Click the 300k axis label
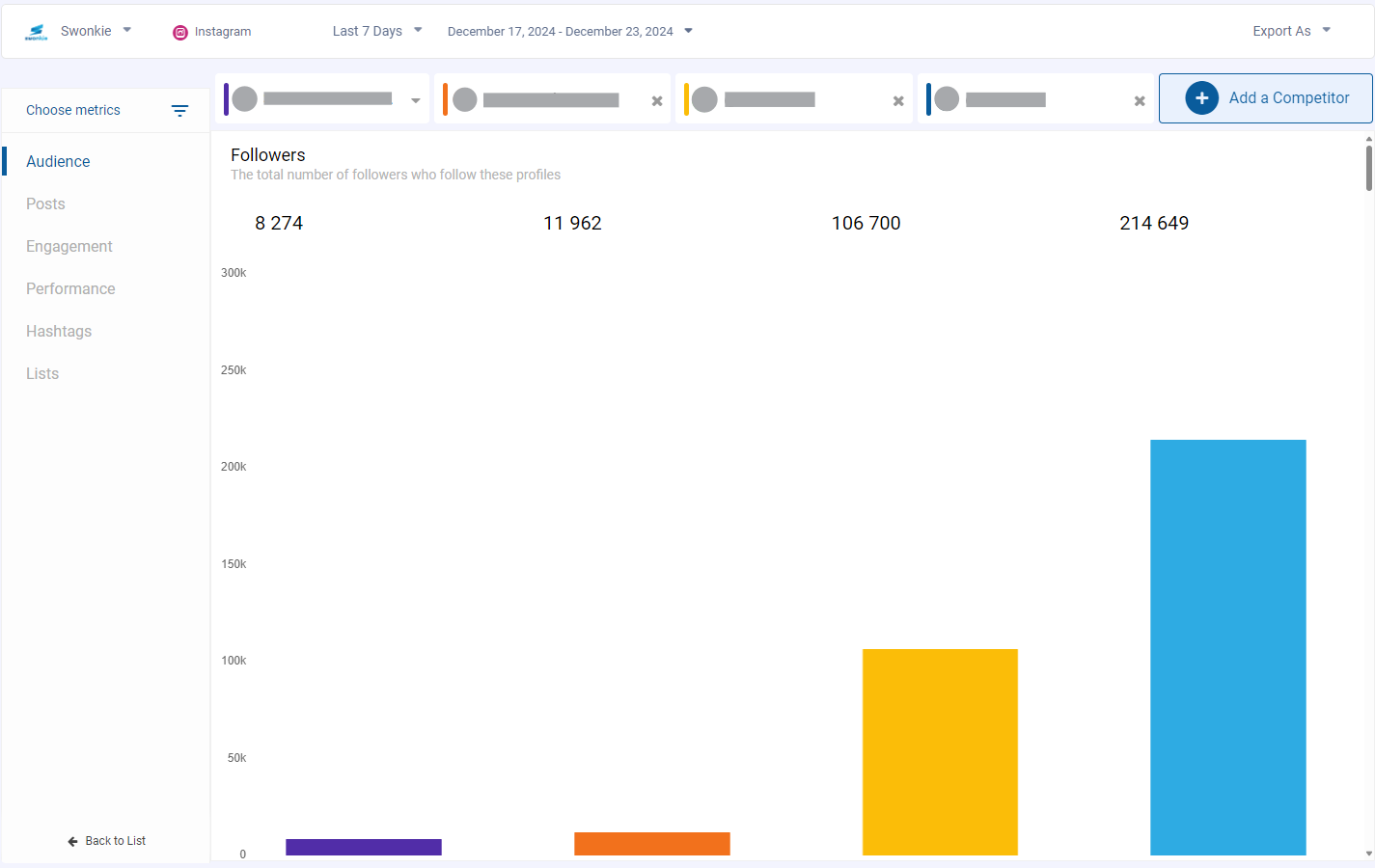Image resolution: width=1375 pixels, height=868 pixels. pos(234,273)
